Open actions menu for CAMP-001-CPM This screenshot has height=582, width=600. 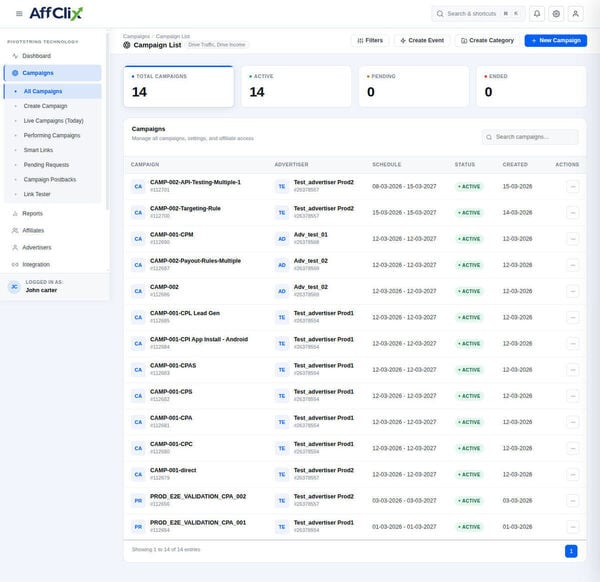(x=572, y=239)
